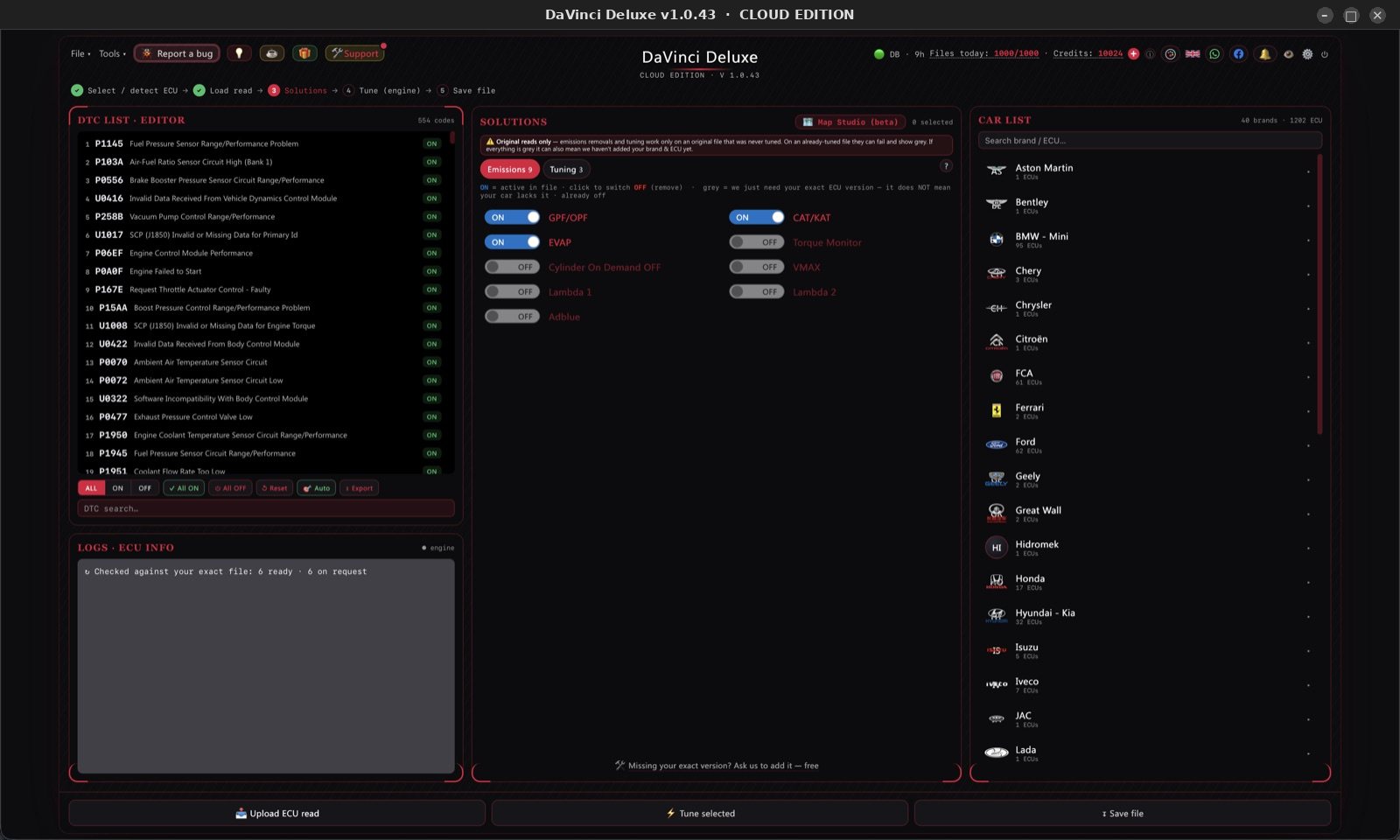
Task: Click the All OFF button
Action: tap(231, 488)
